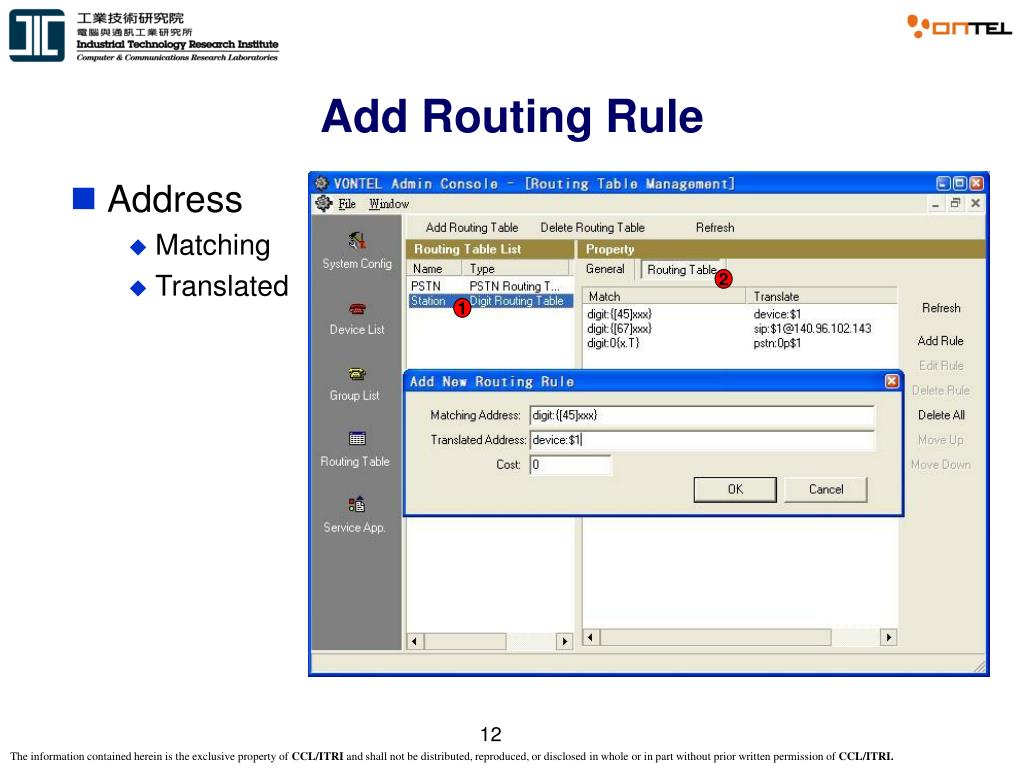The image size is (1024, 768).
Task: Restore the inner Routing Table Management window
Action: point(955,203)
